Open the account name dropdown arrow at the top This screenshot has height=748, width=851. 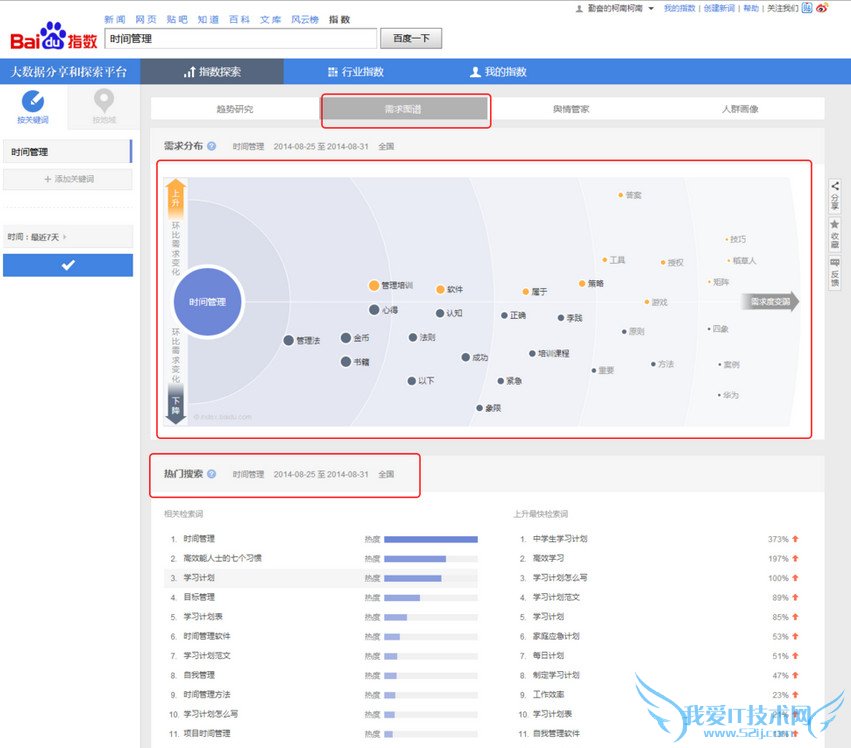point(651,8)
